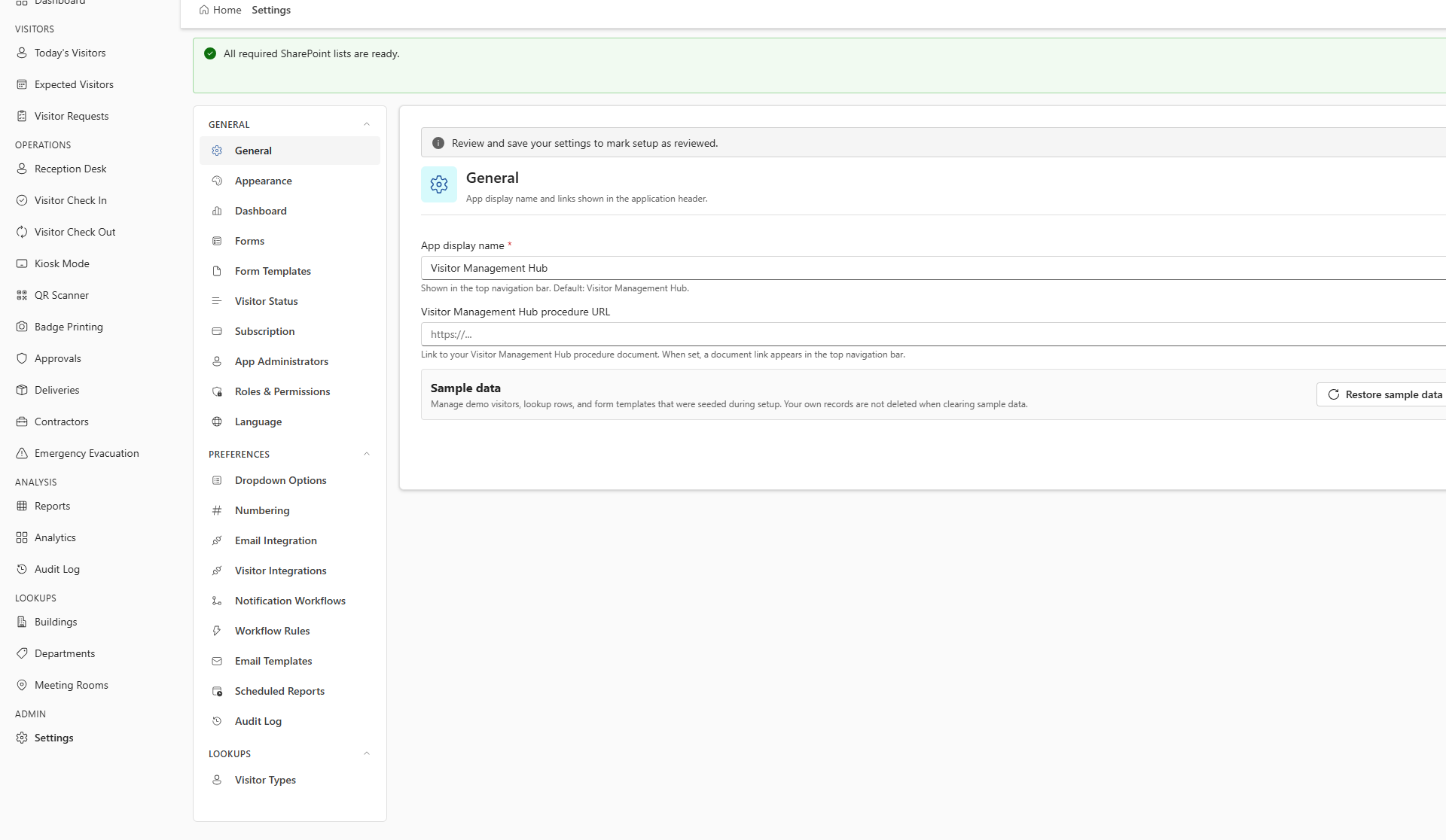
Task: Select Email Integration preferences
Action: point(290,540)
